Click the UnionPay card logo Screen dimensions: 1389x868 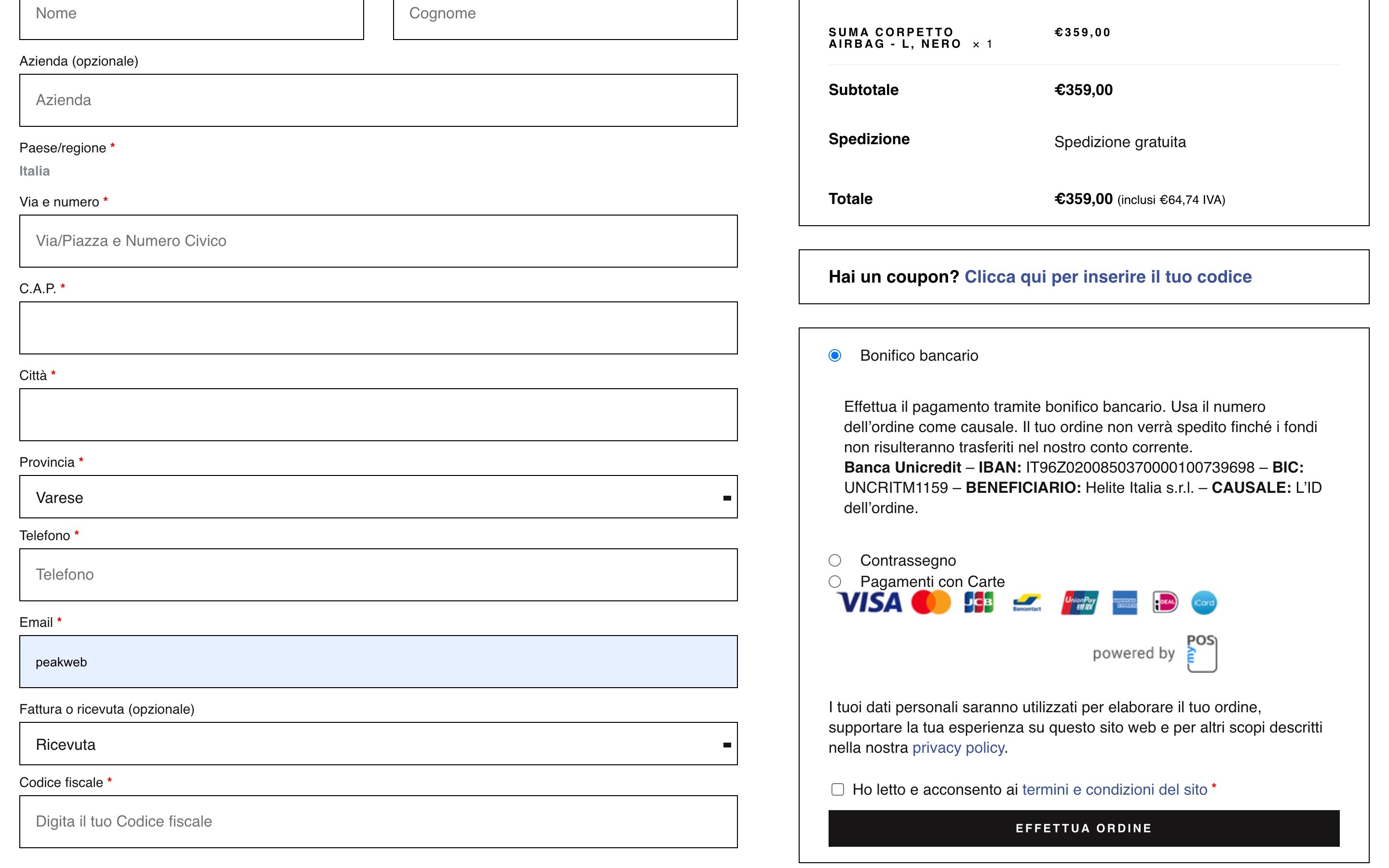coord(1080,603)
